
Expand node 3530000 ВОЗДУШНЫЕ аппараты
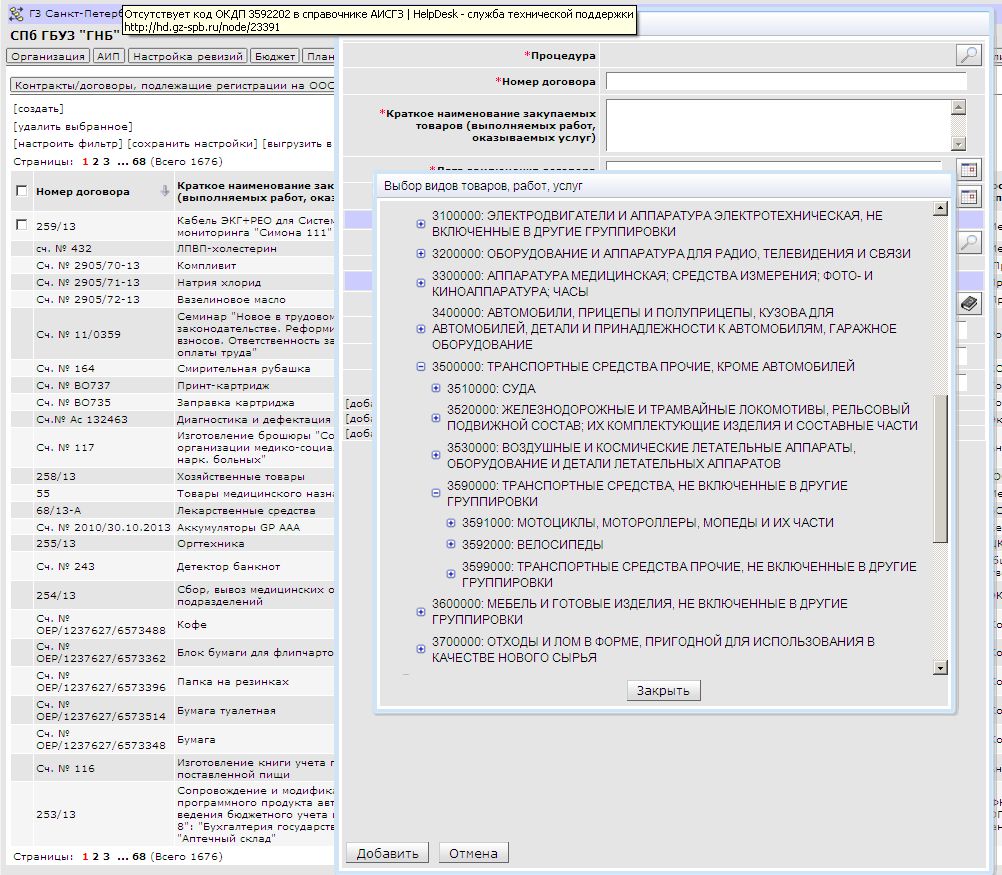click(x=436, y=455)
